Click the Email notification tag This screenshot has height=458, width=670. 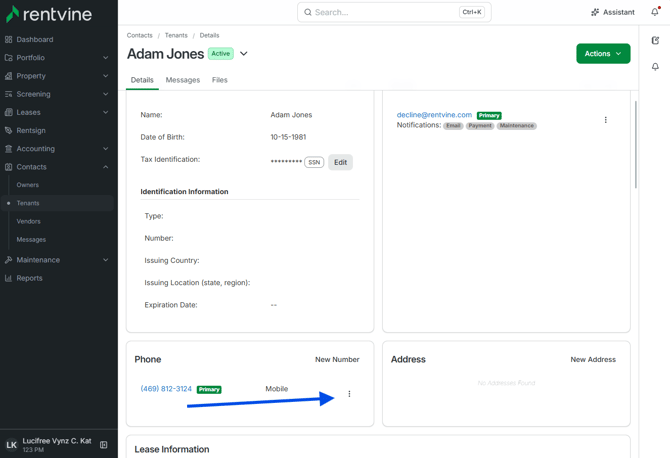click(x=453, y=126)
